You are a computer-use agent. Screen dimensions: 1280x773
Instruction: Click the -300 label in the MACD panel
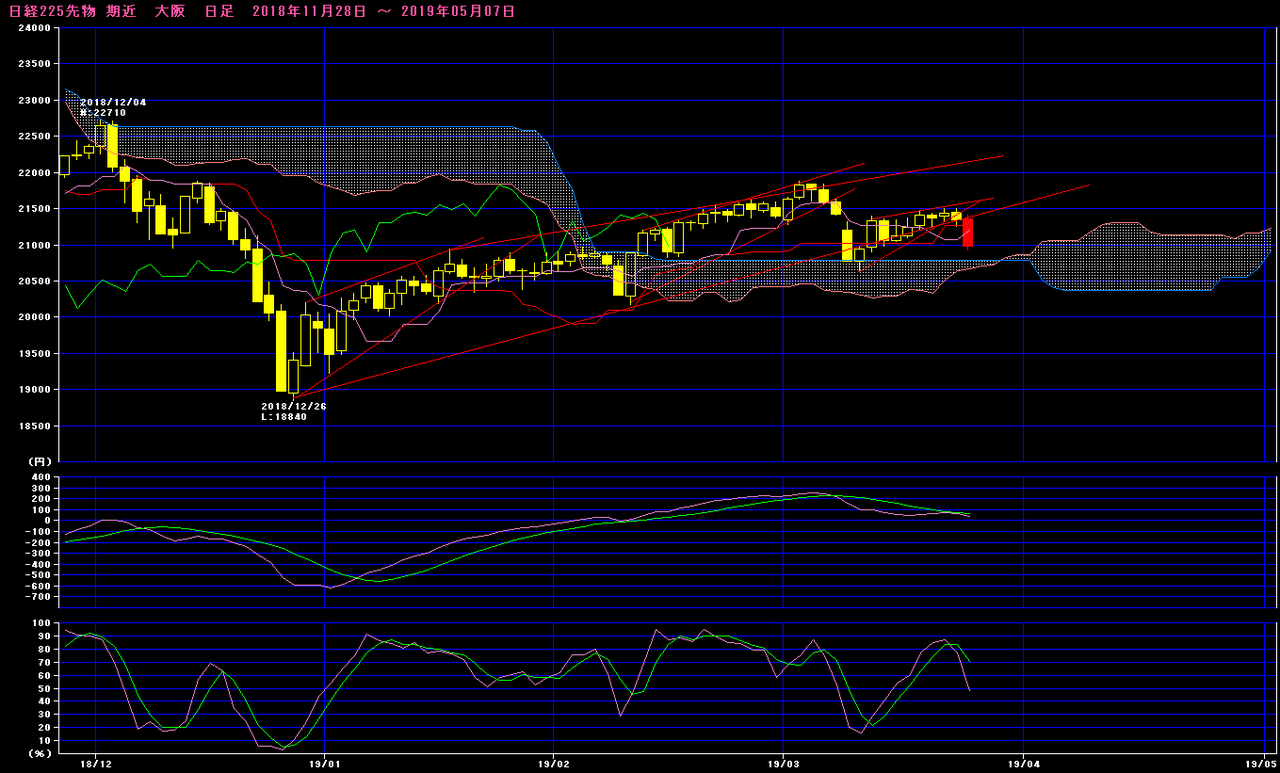(x=38, y=553)
